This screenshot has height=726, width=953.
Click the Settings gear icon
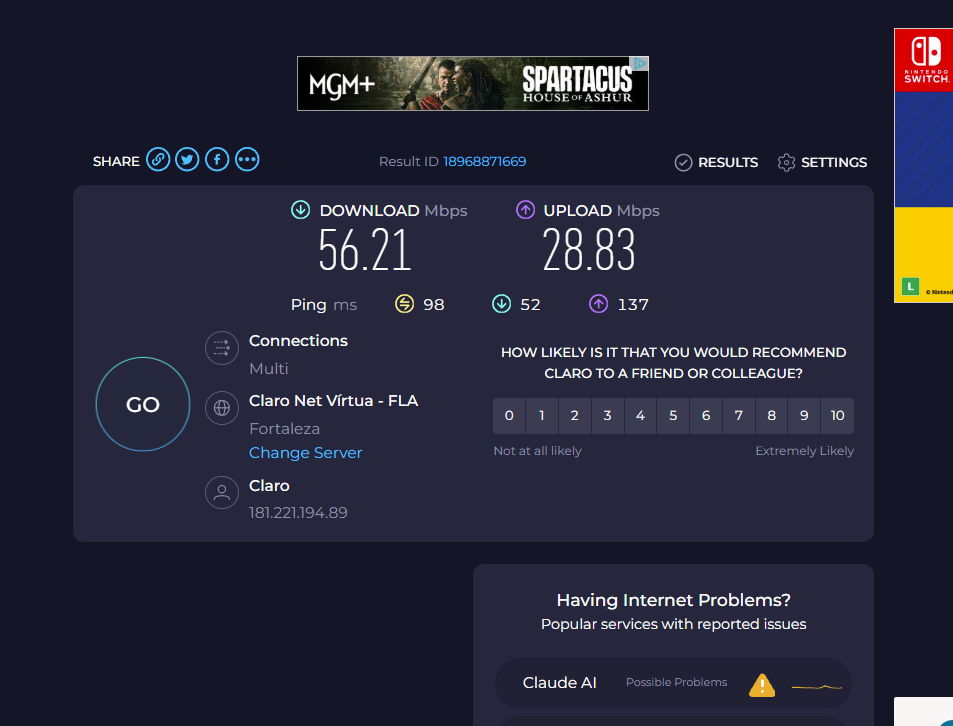786,161
